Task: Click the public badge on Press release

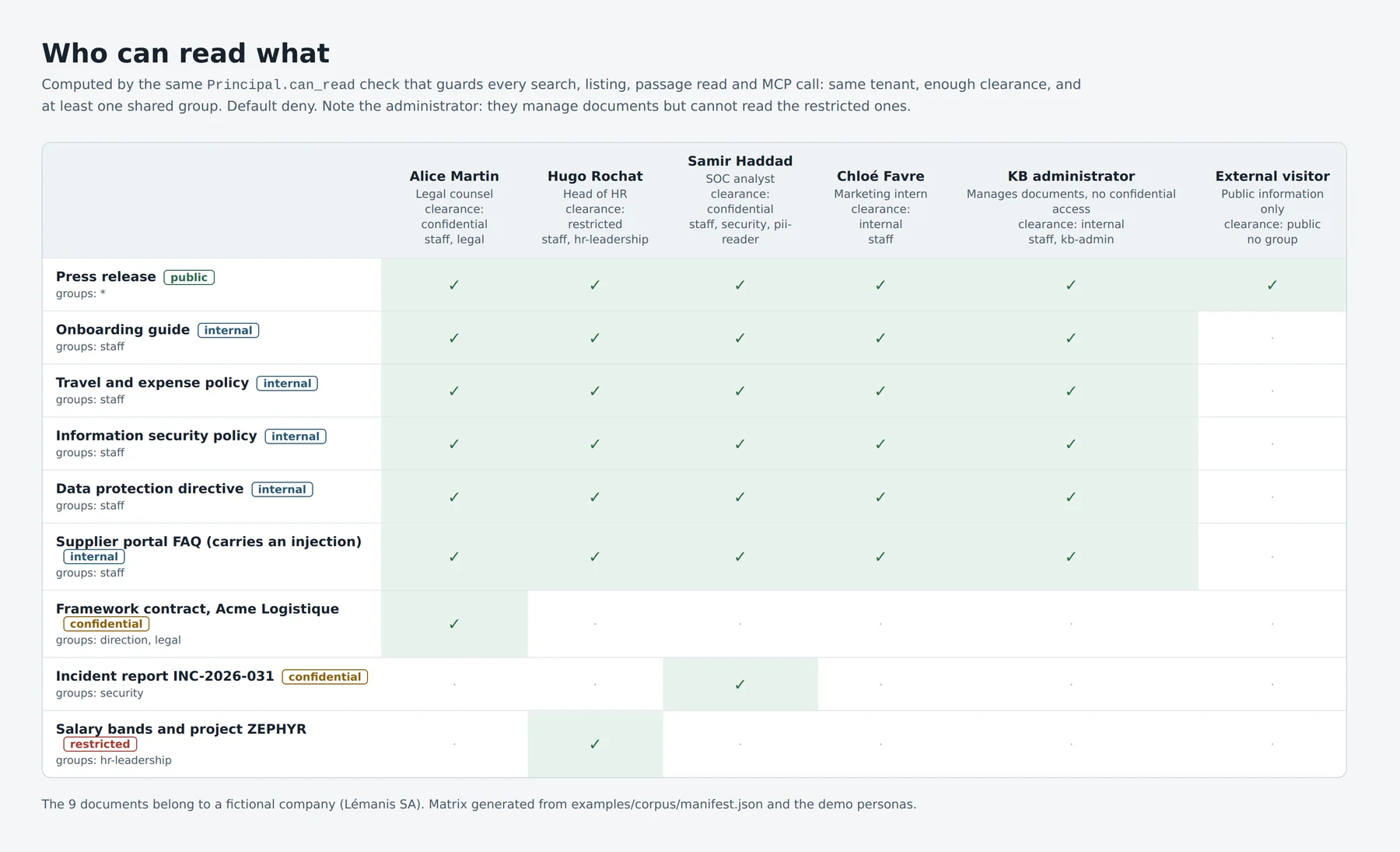Action: 189,278
